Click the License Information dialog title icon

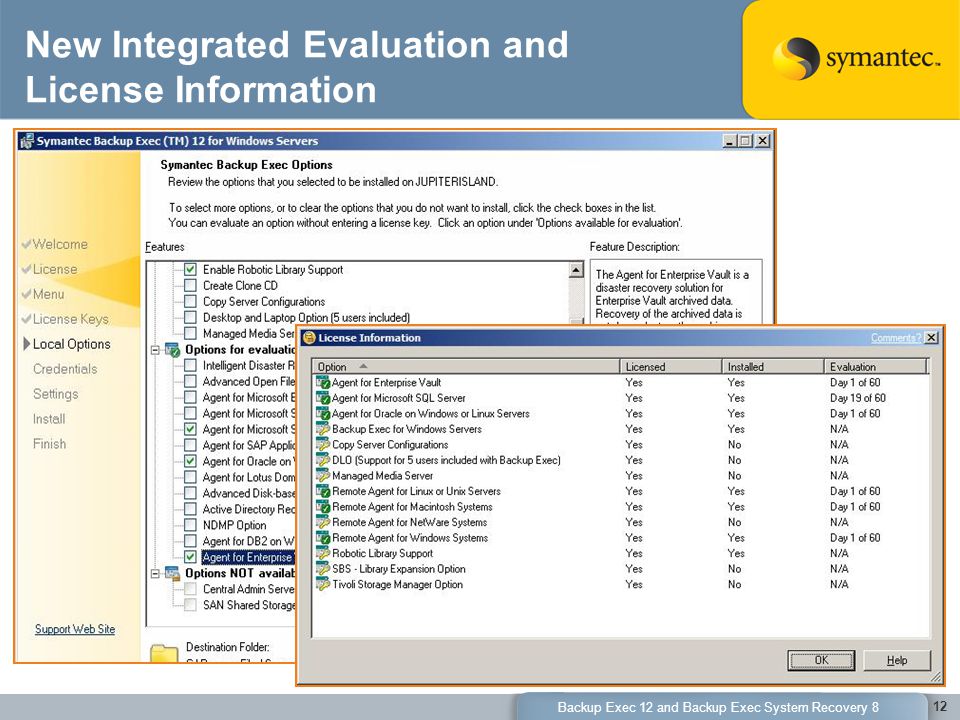(x=309, y=337)
